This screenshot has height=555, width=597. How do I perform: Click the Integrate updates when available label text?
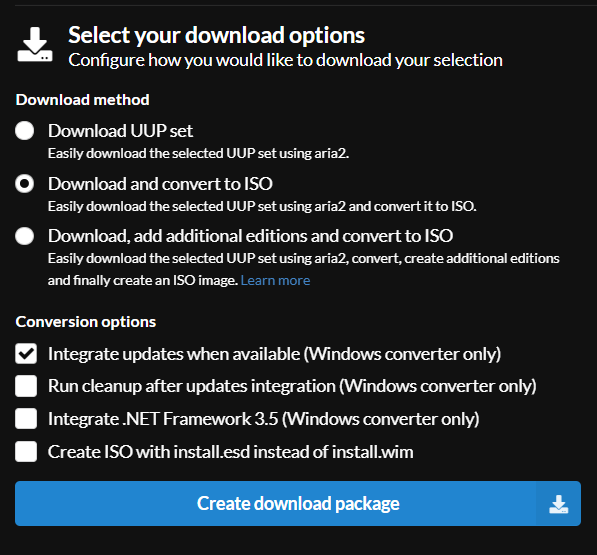point(275,354)
